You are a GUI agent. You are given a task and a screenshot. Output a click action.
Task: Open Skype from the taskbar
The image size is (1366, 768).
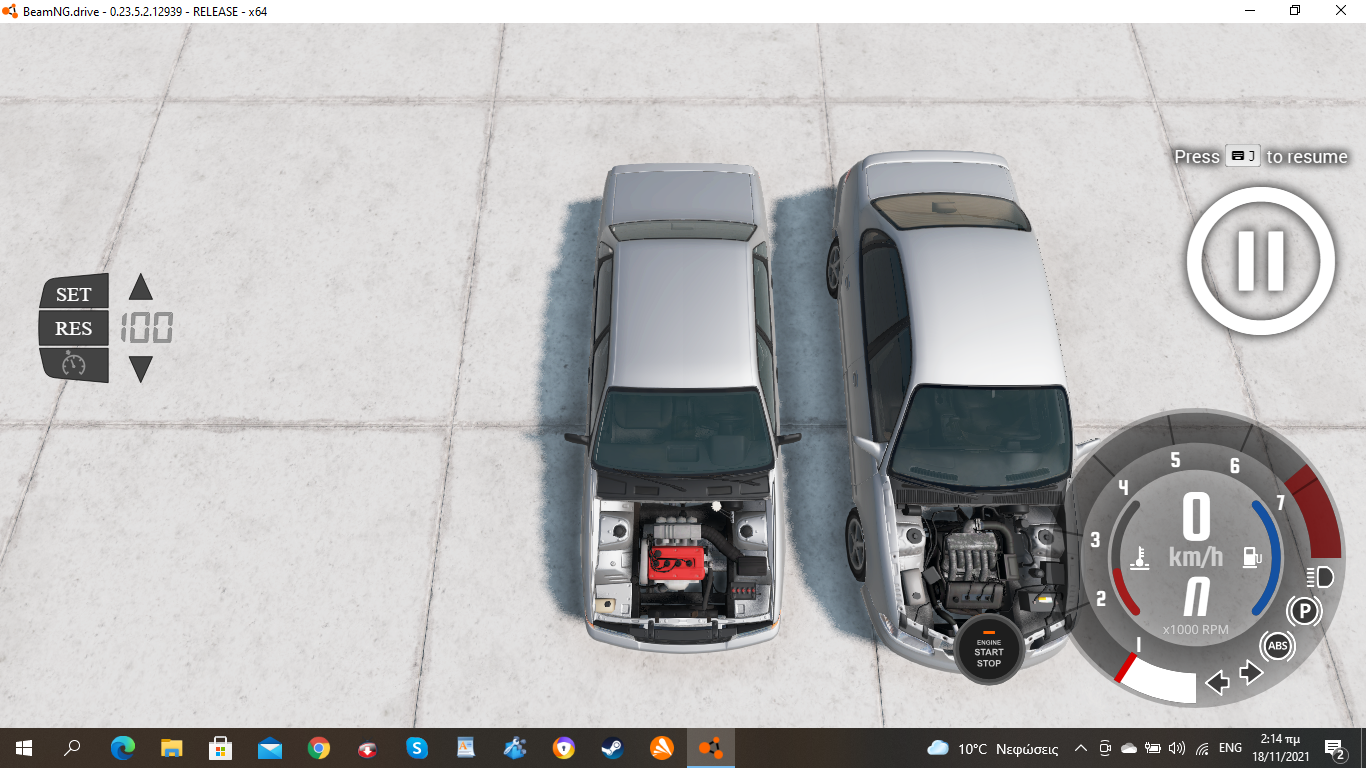[417, 747]
